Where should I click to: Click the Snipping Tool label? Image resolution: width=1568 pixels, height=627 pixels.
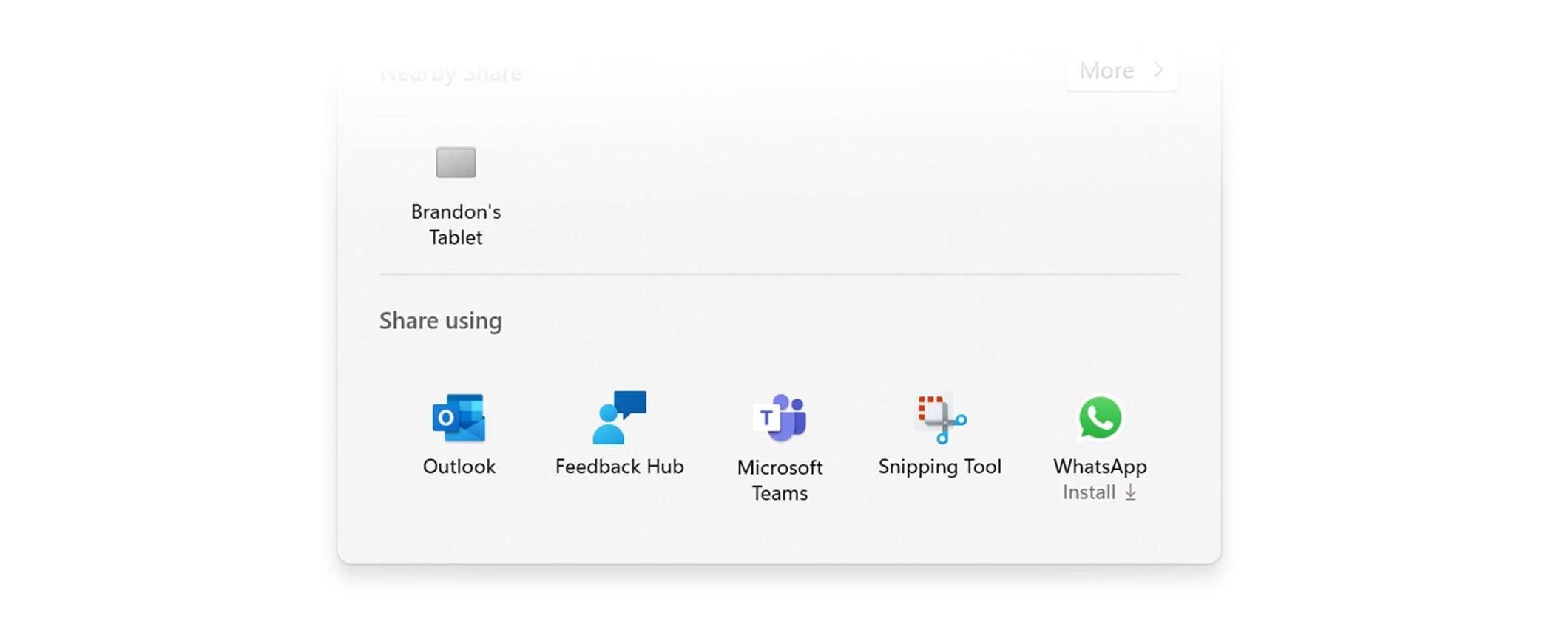pyautogui.click(x=940, y=467)
